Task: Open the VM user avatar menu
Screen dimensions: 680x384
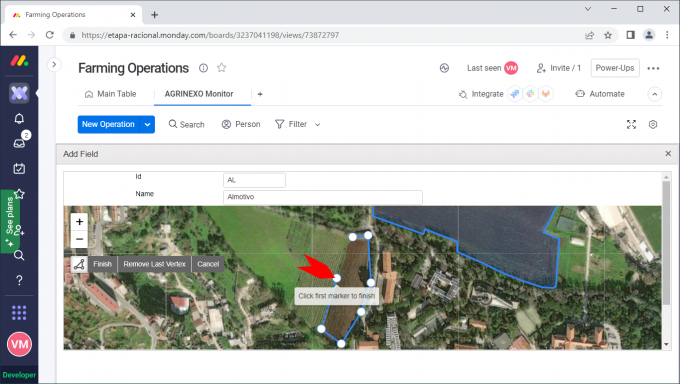Action: (19, 344)
